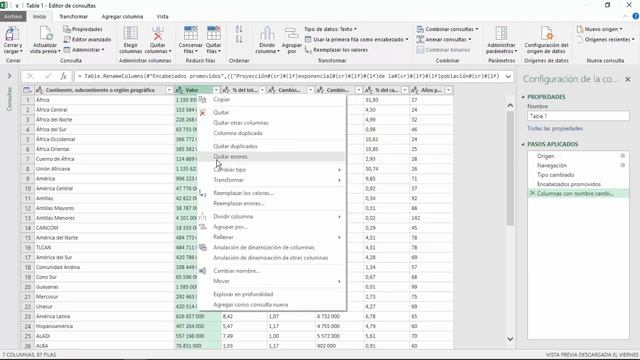
Task: Click the fx formula icon
Action: (64, 76)
